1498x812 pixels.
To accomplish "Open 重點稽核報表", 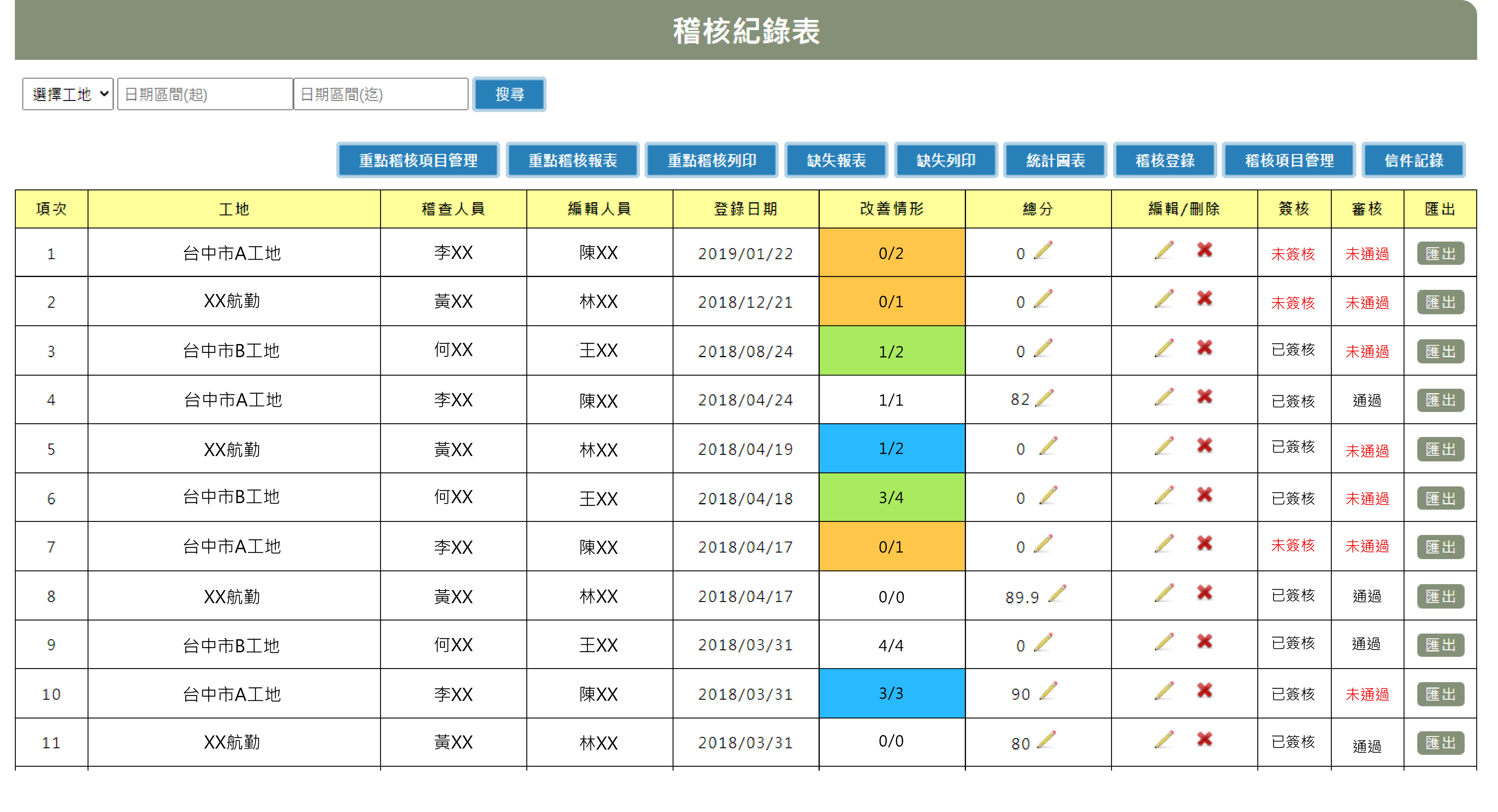I will click(572, 160).
